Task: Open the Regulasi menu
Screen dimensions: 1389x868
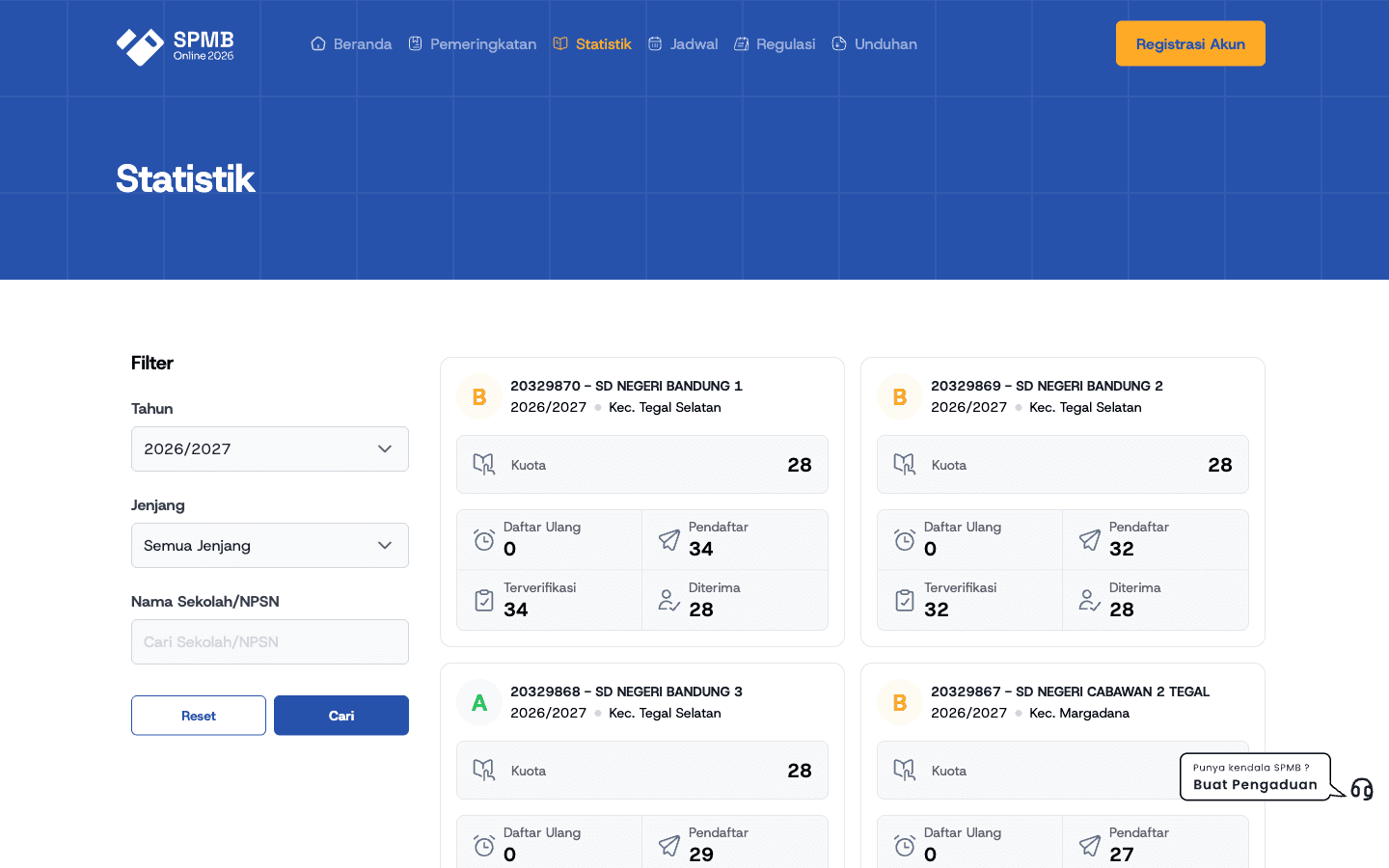Action: click(x=775, y=44)
